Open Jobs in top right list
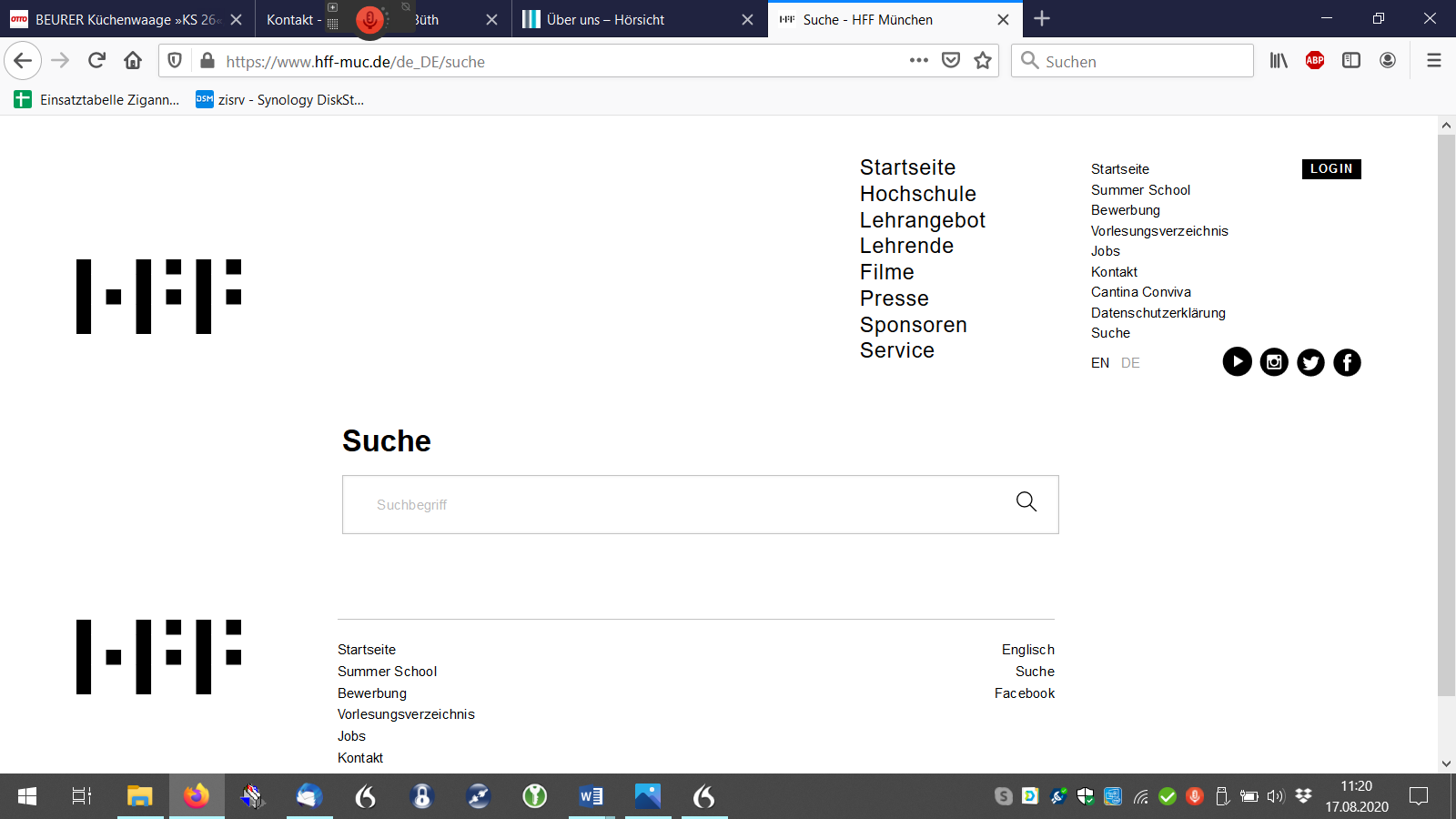The width and height of the screenshot is (1456, 819). [x=1105, y=251]
